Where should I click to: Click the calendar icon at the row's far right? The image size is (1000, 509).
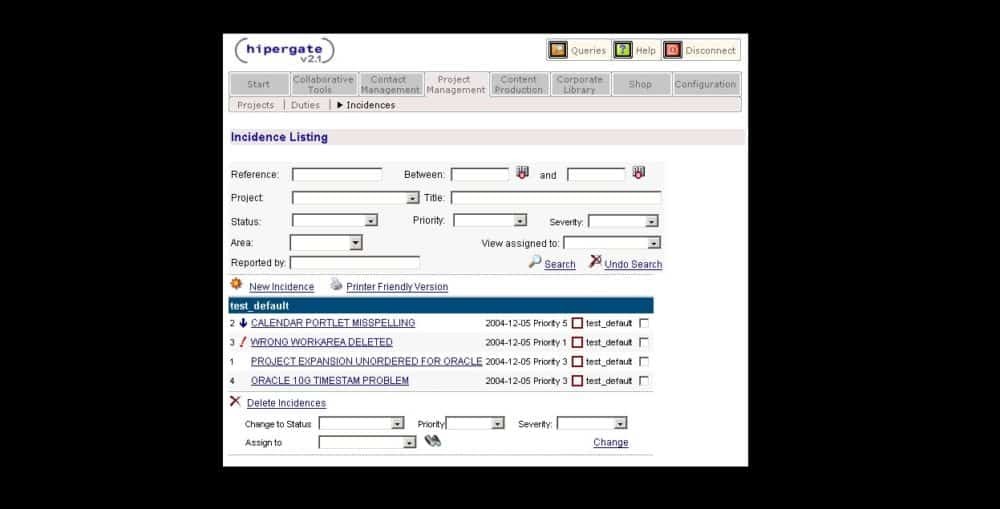click(x=638, y=173)
